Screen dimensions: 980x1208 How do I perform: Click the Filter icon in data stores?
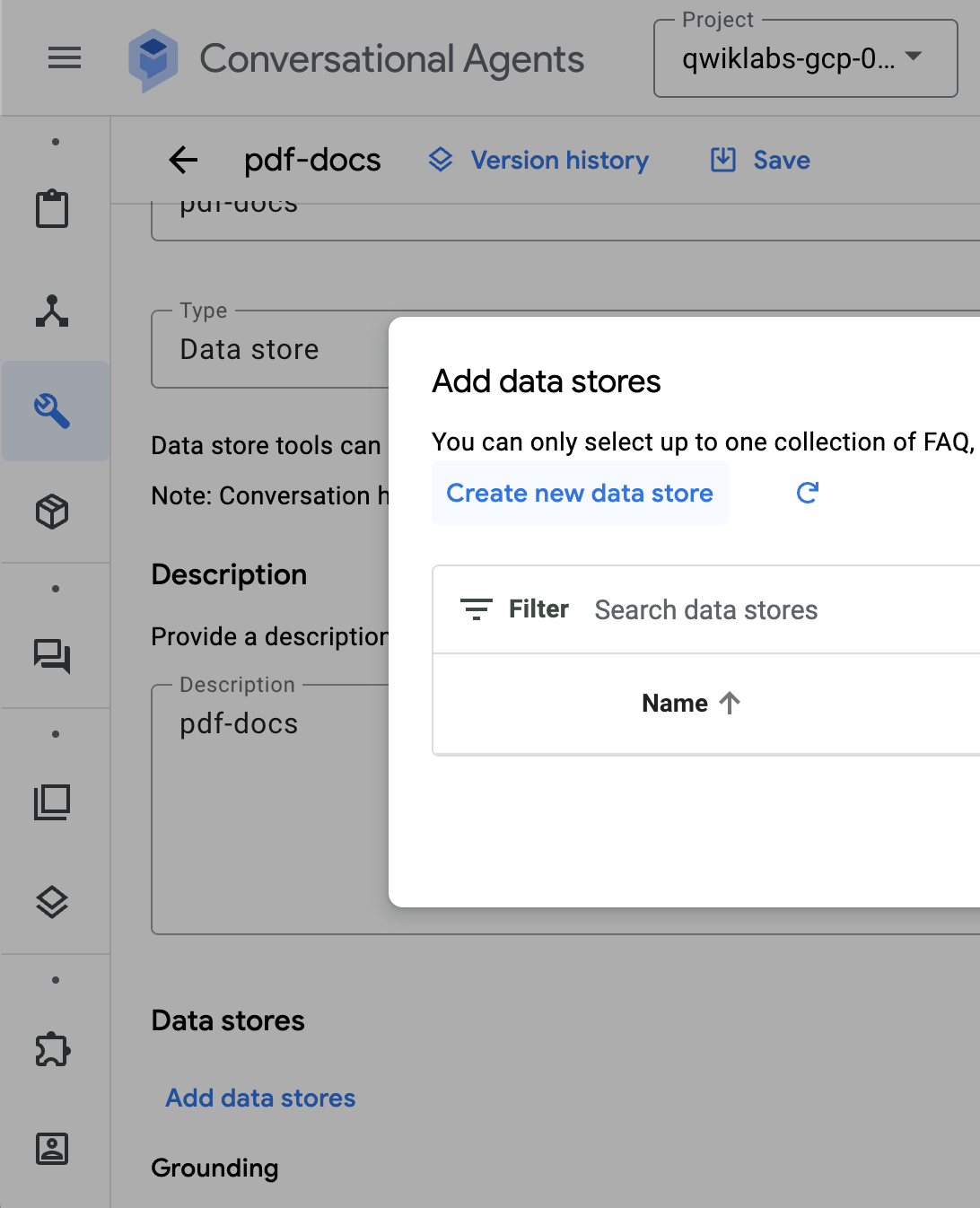tap(477, 609)
